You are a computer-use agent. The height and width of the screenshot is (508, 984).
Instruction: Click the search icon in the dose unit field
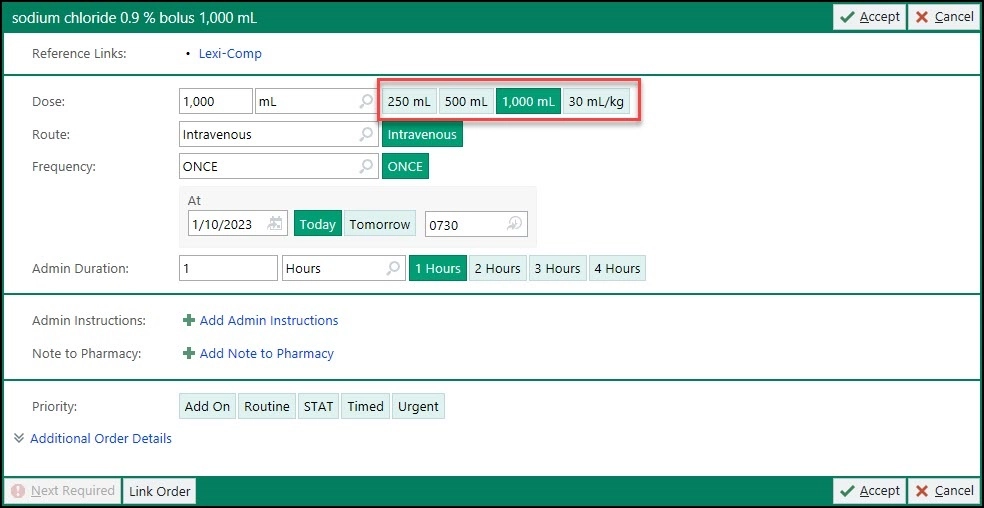tap(366, 101)
